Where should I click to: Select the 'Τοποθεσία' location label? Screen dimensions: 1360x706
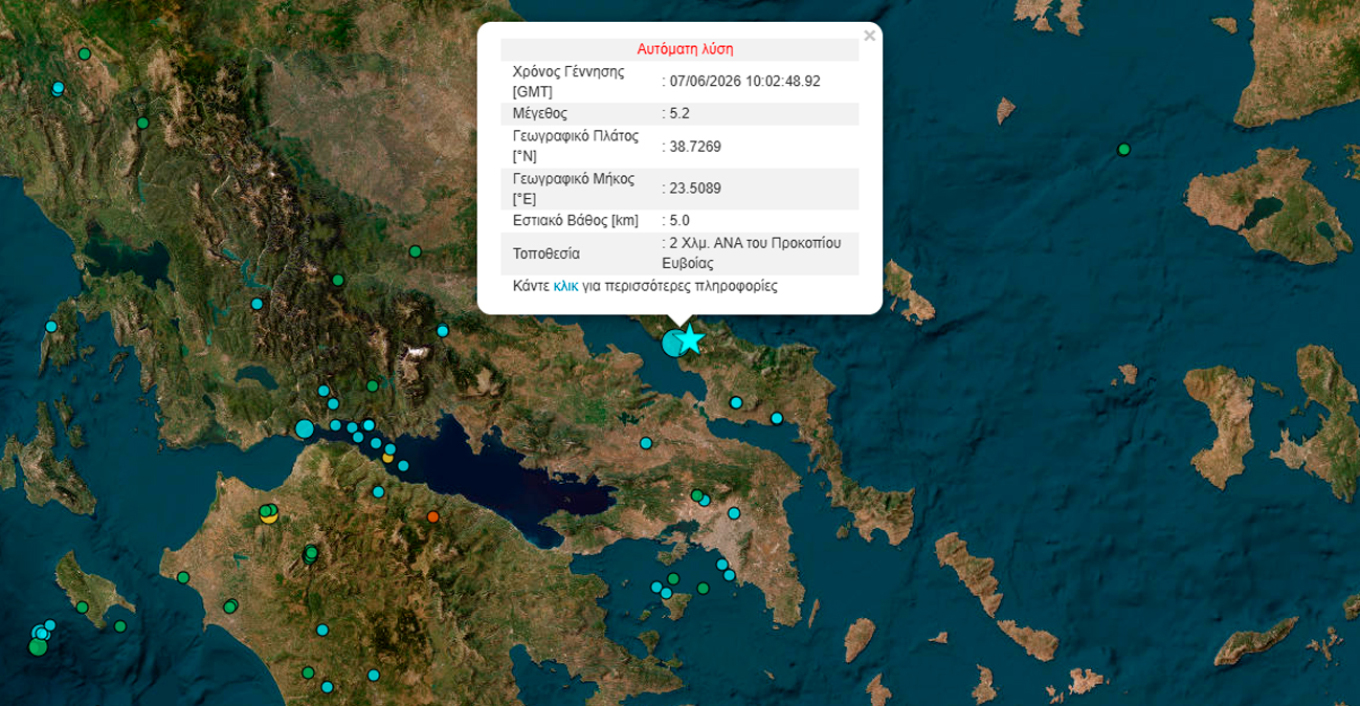pyautogui.click(x=546, y=254)
